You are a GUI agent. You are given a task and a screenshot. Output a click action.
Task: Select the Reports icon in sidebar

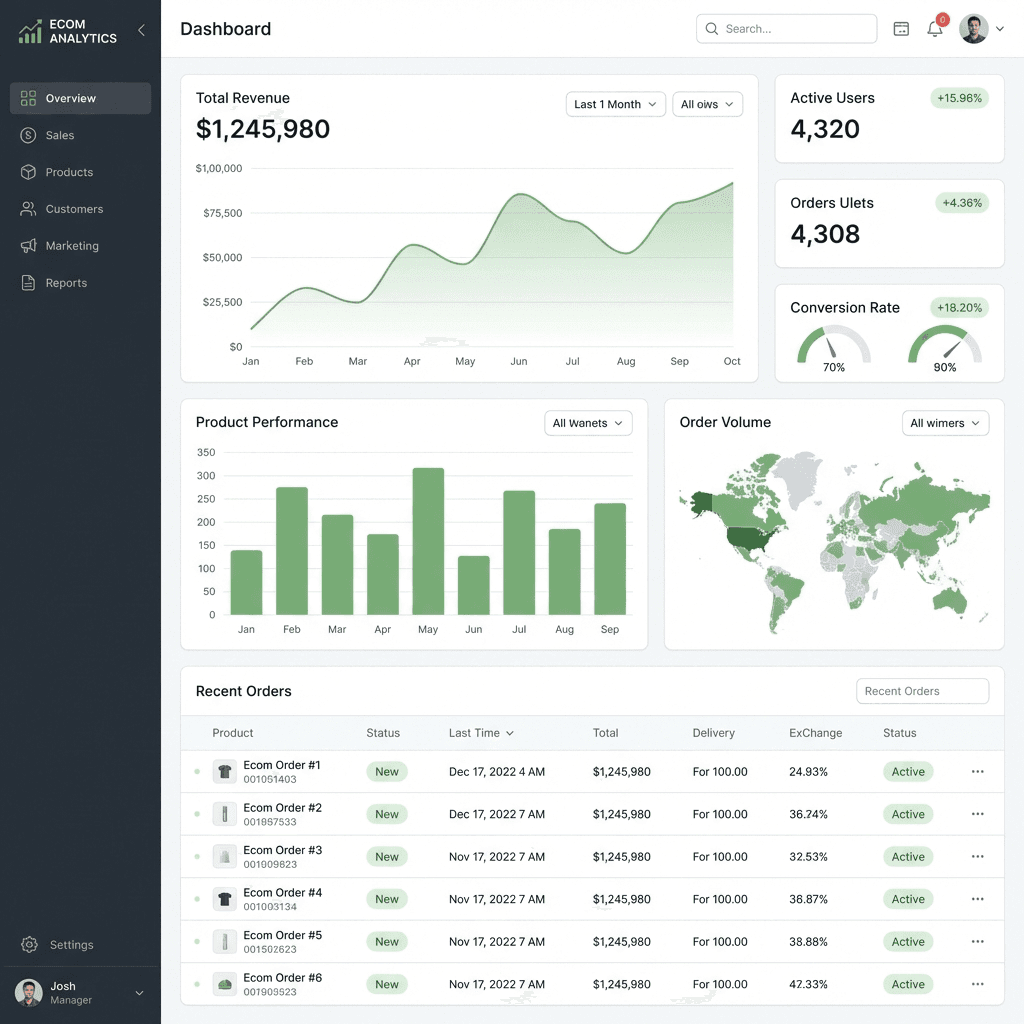[30, 283]
